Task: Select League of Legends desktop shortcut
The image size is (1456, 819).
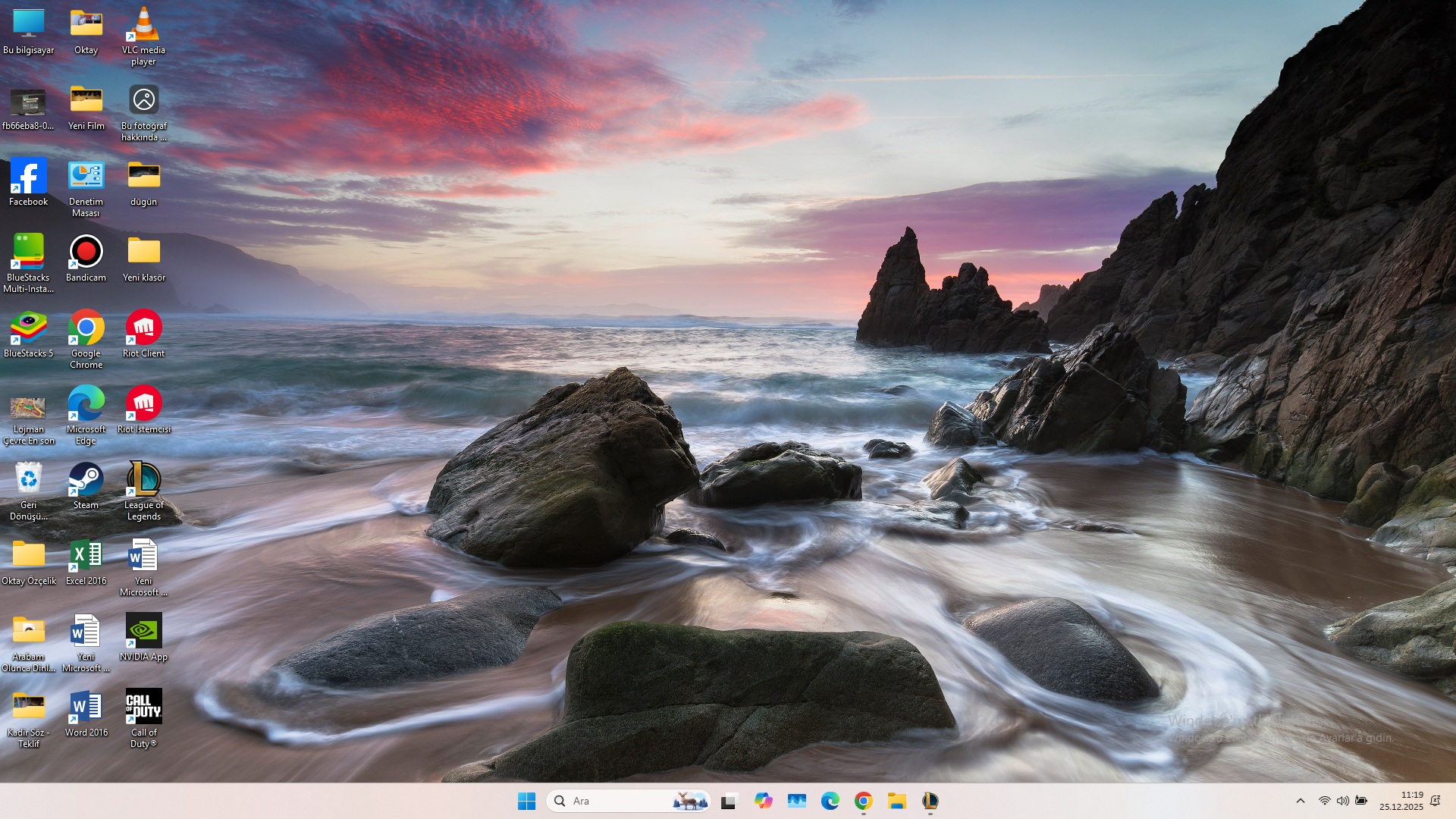Action: tap(143, 491)
